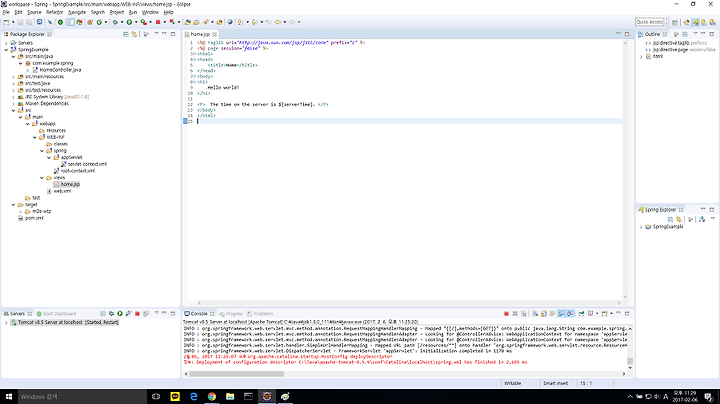This screenshot has height=404, width=720.
Task: Click Collapse All in Package Explorer
Action: (125, 34)
